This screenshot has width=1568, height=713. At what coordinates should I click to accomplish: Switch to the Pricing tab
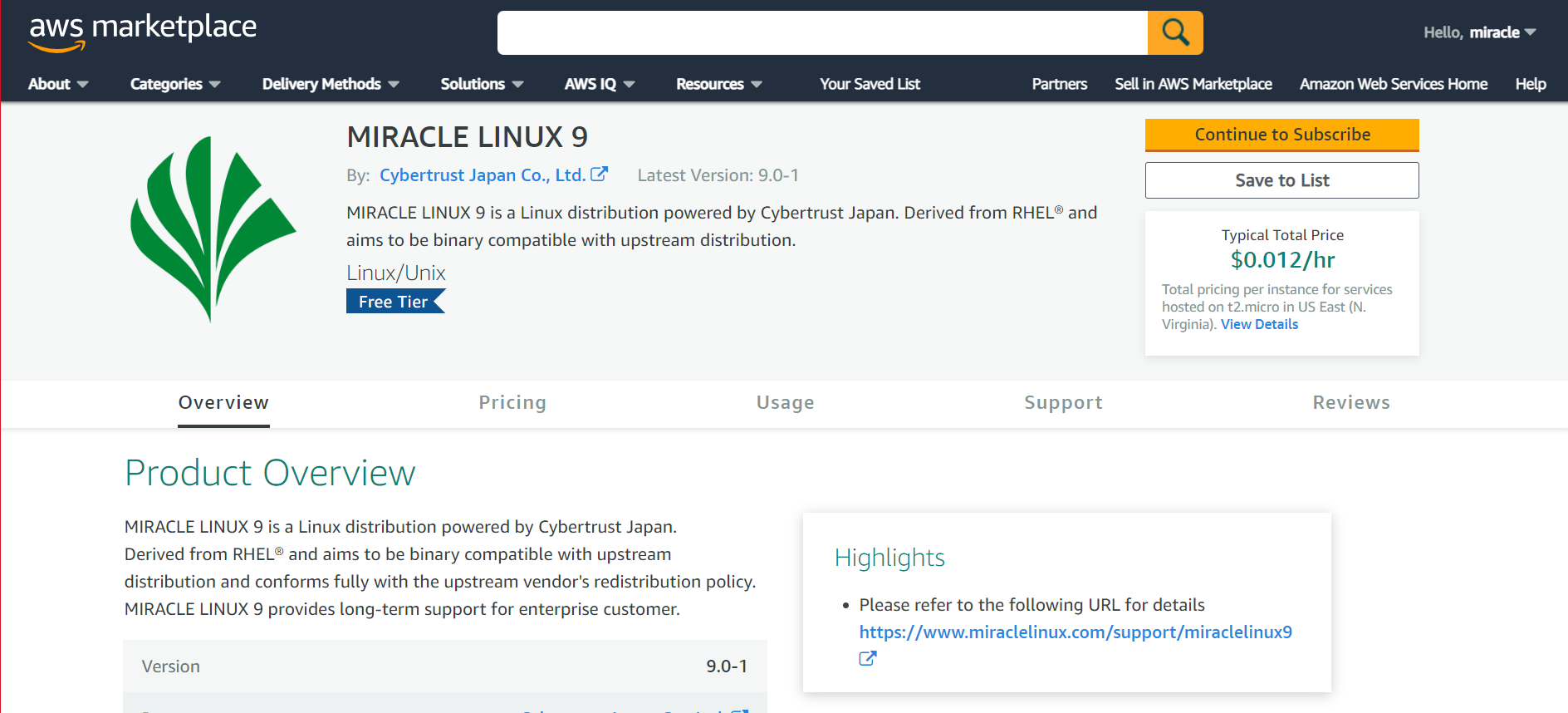click(x=512, y=403)
